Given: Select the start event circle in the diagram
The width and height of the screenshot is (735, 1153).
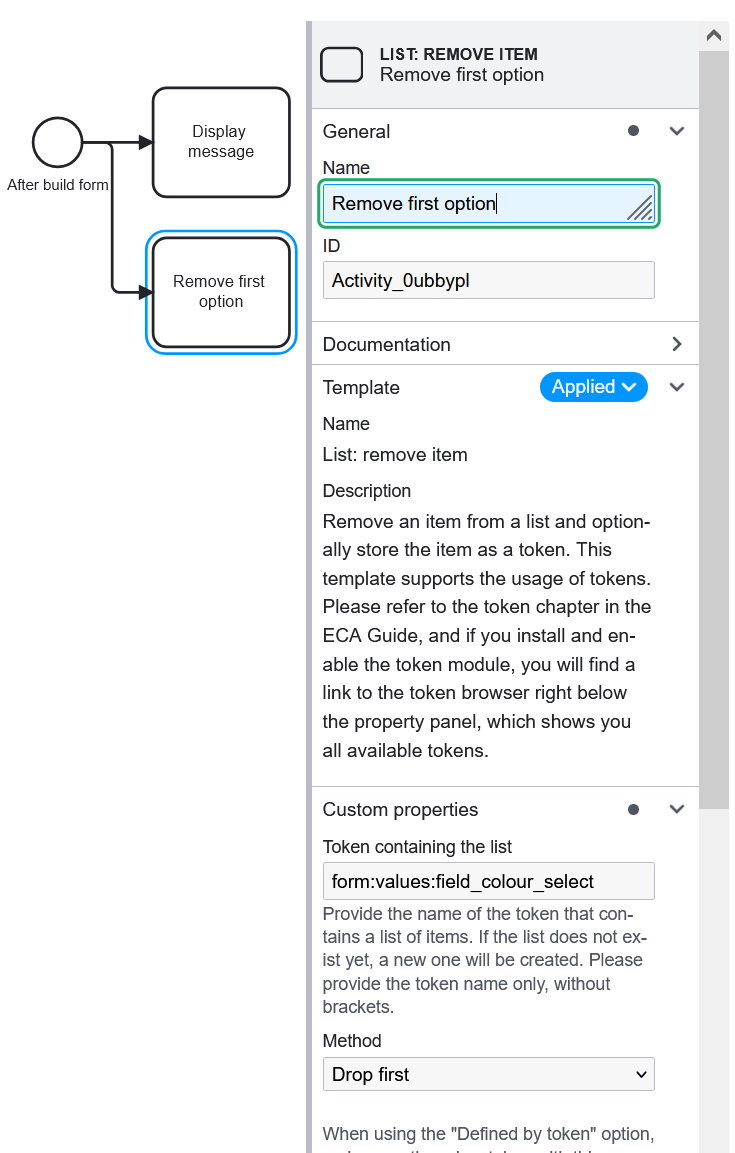Looking at the screenshot, I should point(58,143).
